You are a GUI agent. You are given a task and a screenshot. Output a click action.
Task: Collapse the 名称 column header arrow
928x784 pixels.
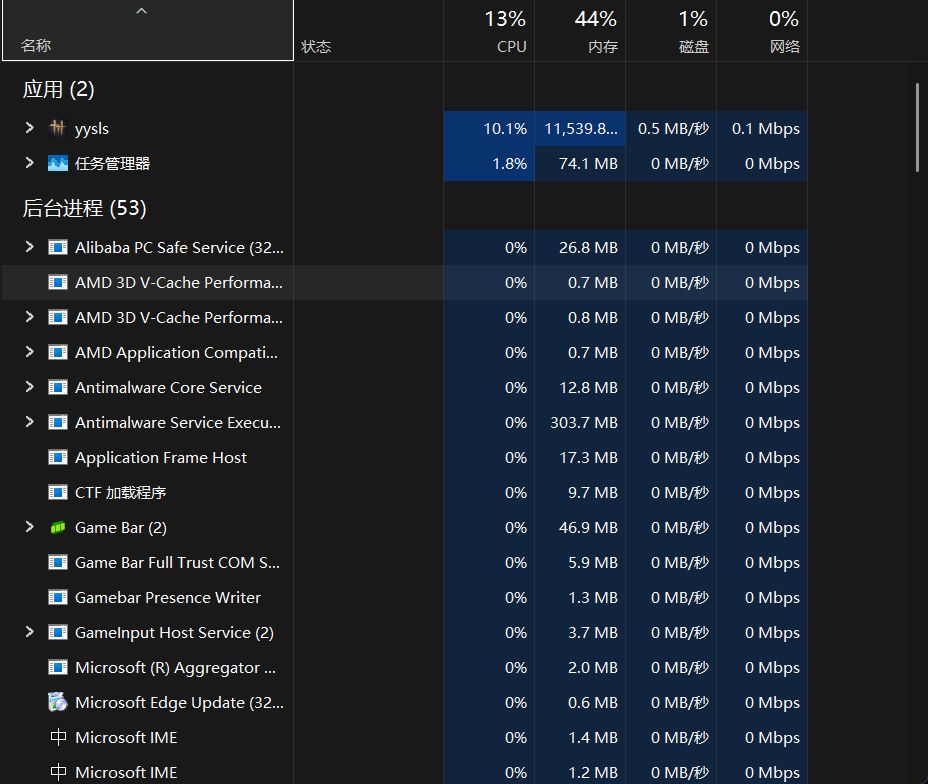click(141, 10)
